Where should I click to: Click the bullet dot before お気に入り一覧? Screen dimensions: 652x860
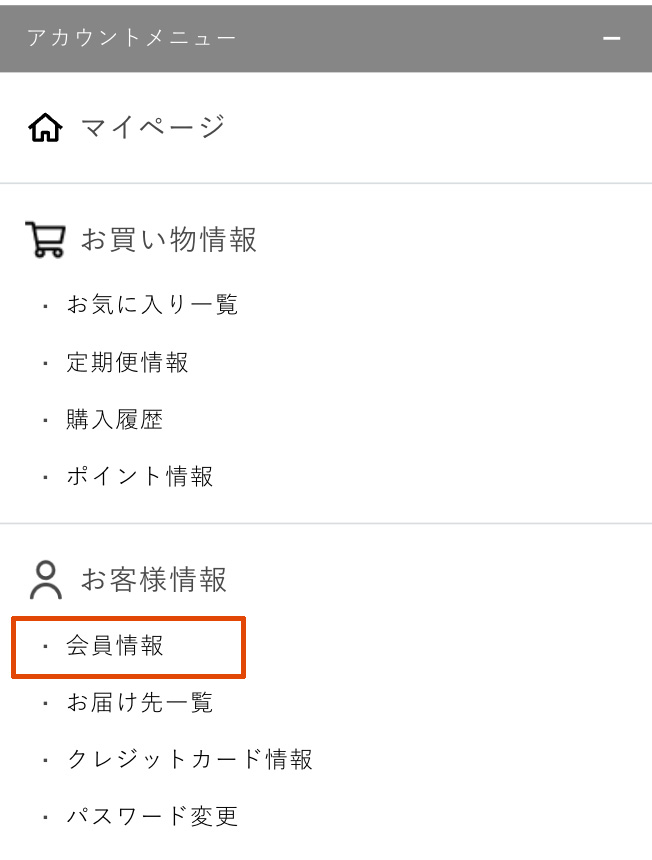[x=45, y=305]
